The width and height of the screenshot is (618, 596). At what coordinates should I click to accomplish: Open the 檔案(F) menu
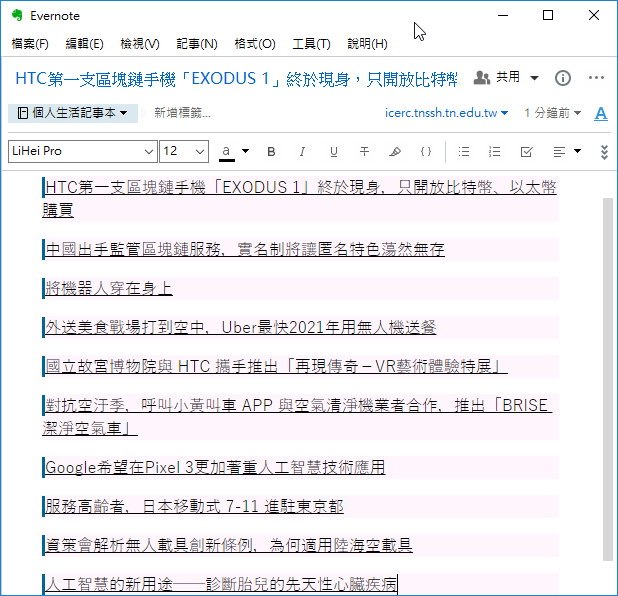click(x=30, y=43)
